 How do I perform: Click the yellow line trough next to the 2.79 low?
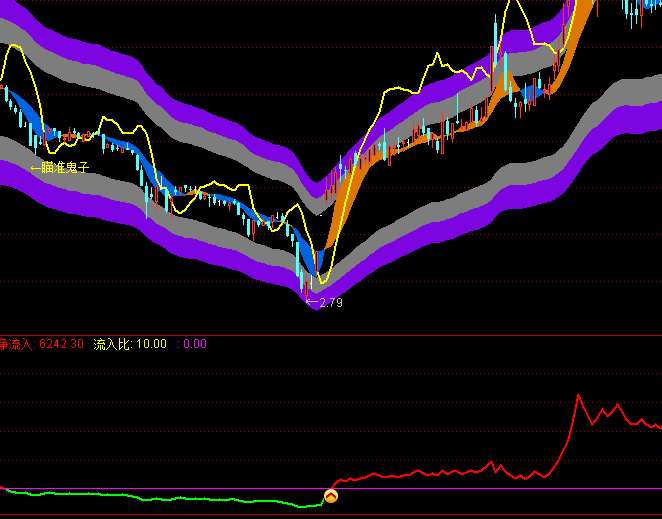click(322, 281)
